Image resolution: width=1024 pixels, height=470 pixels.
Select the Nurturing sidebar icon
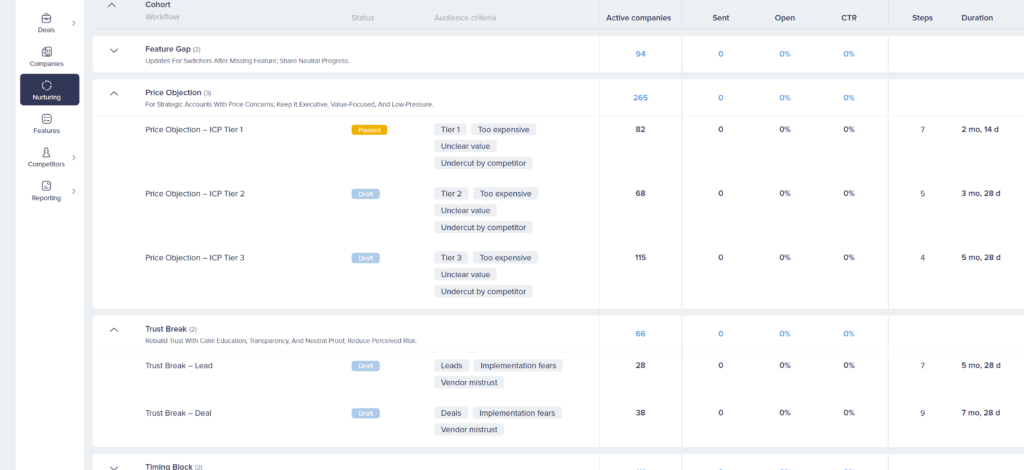tap(47, 90)
